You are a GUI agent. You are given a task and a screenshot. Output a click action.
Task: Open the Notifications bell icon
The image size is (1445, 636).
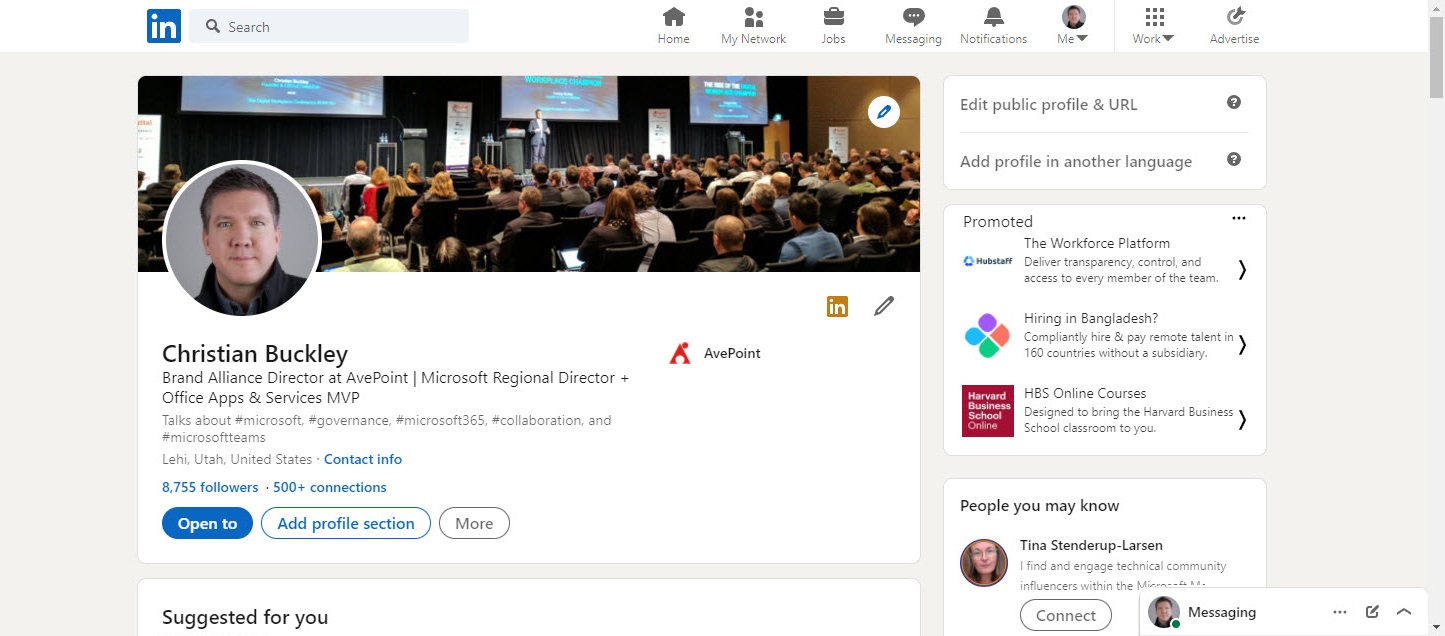(993, 17)
